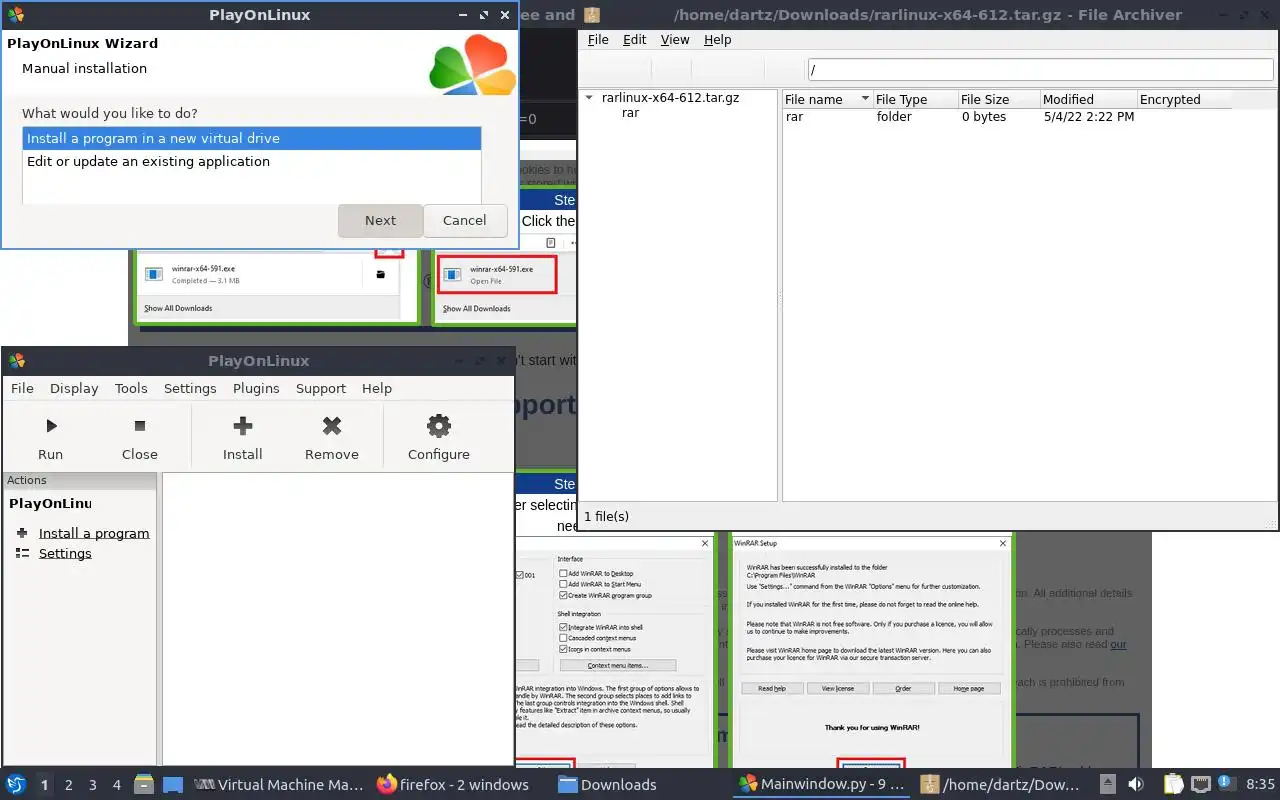This screenshot has height=800, width=1280.
Task: Click the Run toolbar icon in PlayOnLinux
Action: (51, 426)
